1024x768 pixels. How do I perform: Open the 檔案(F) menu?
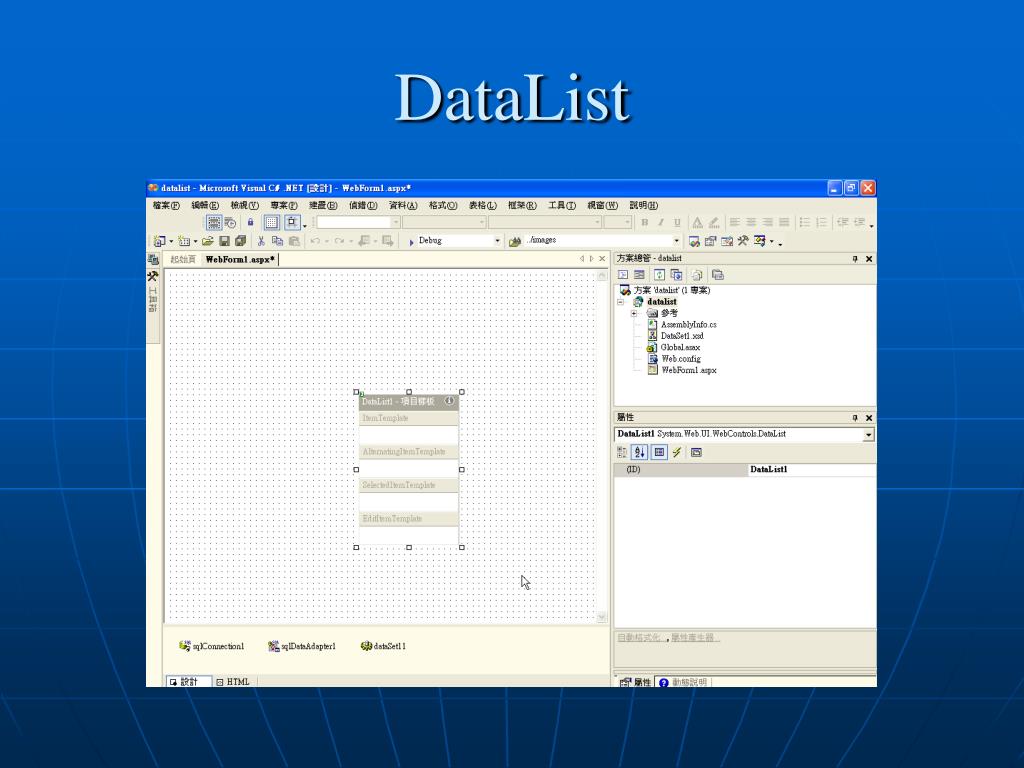166,206
